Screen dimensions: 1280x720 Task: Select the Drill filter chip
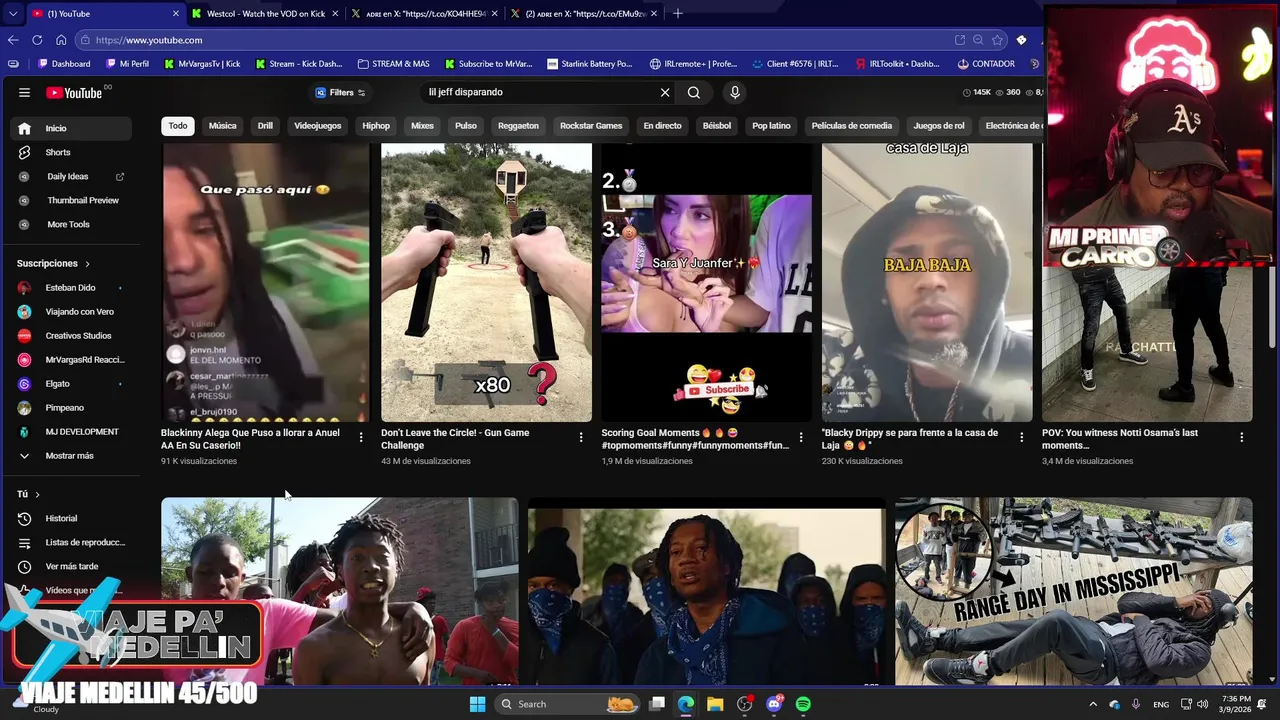(265, 126)
